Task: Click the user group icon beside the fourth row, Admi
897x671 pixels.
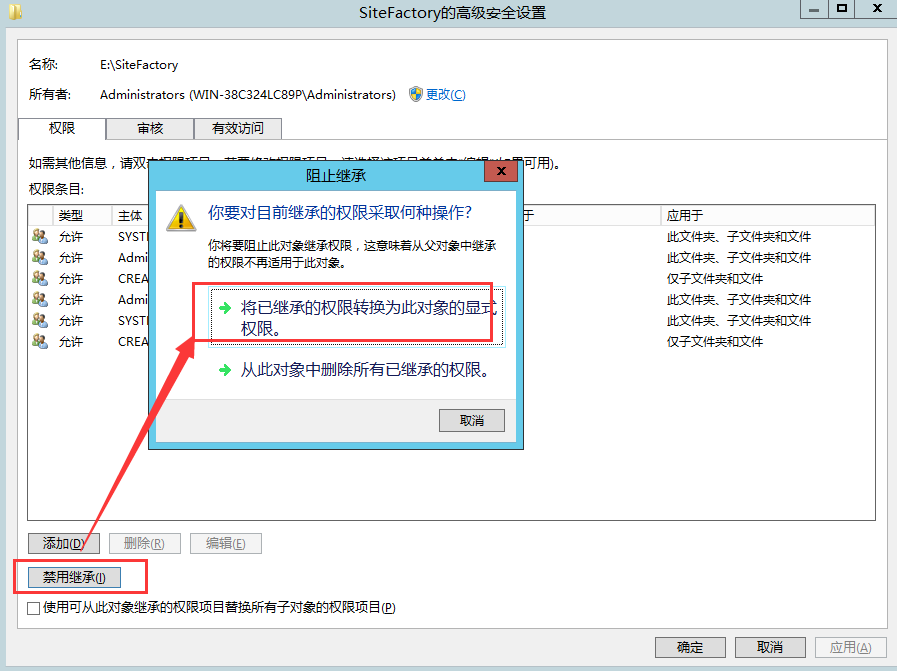Action: coord(40,299)
